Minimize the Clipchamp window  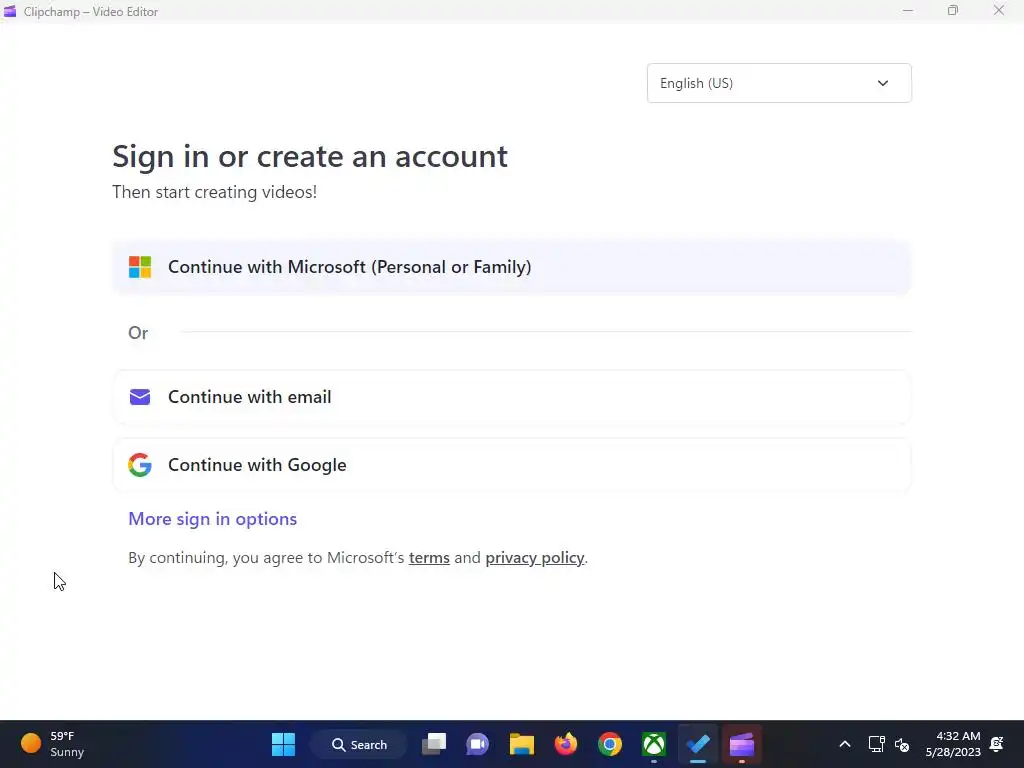click(x=908, y=10)
